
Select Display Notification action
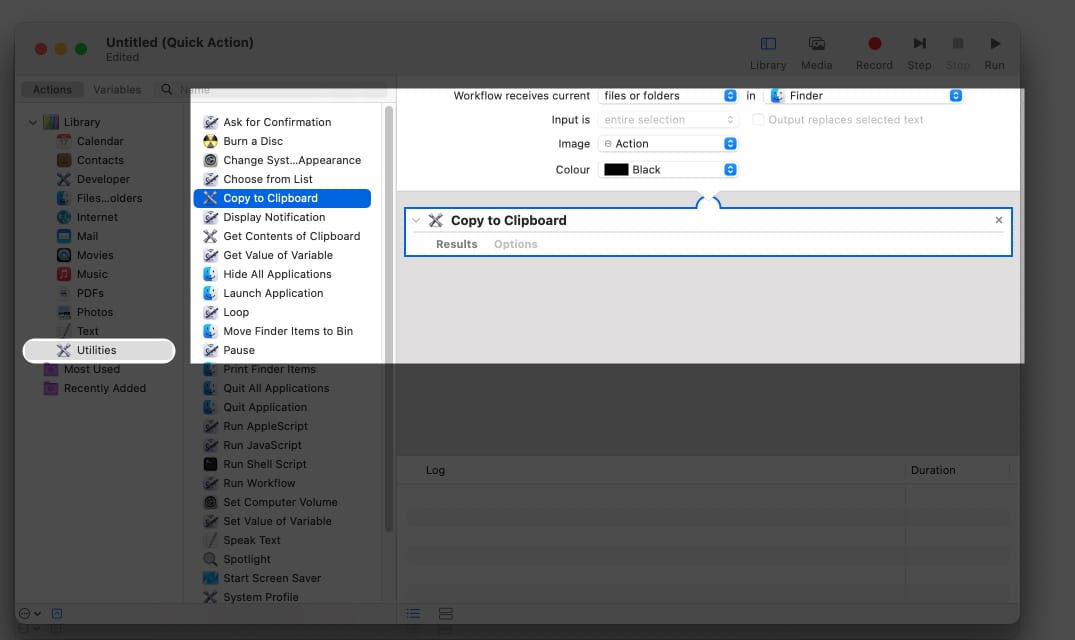pos(274,217)
